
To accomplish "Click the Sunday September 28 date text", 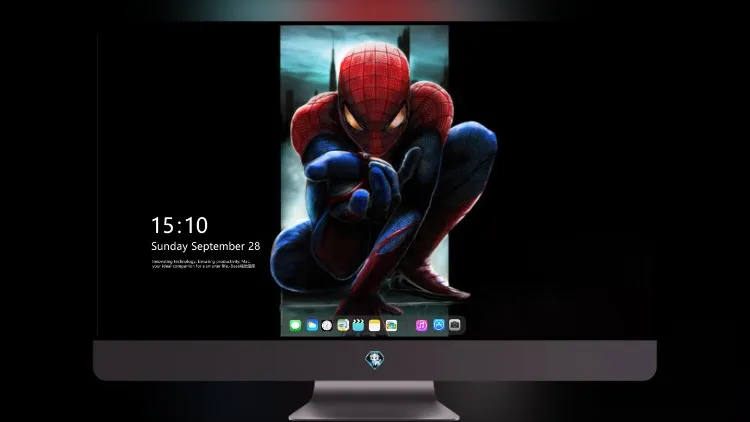I will tap(206, 246).
